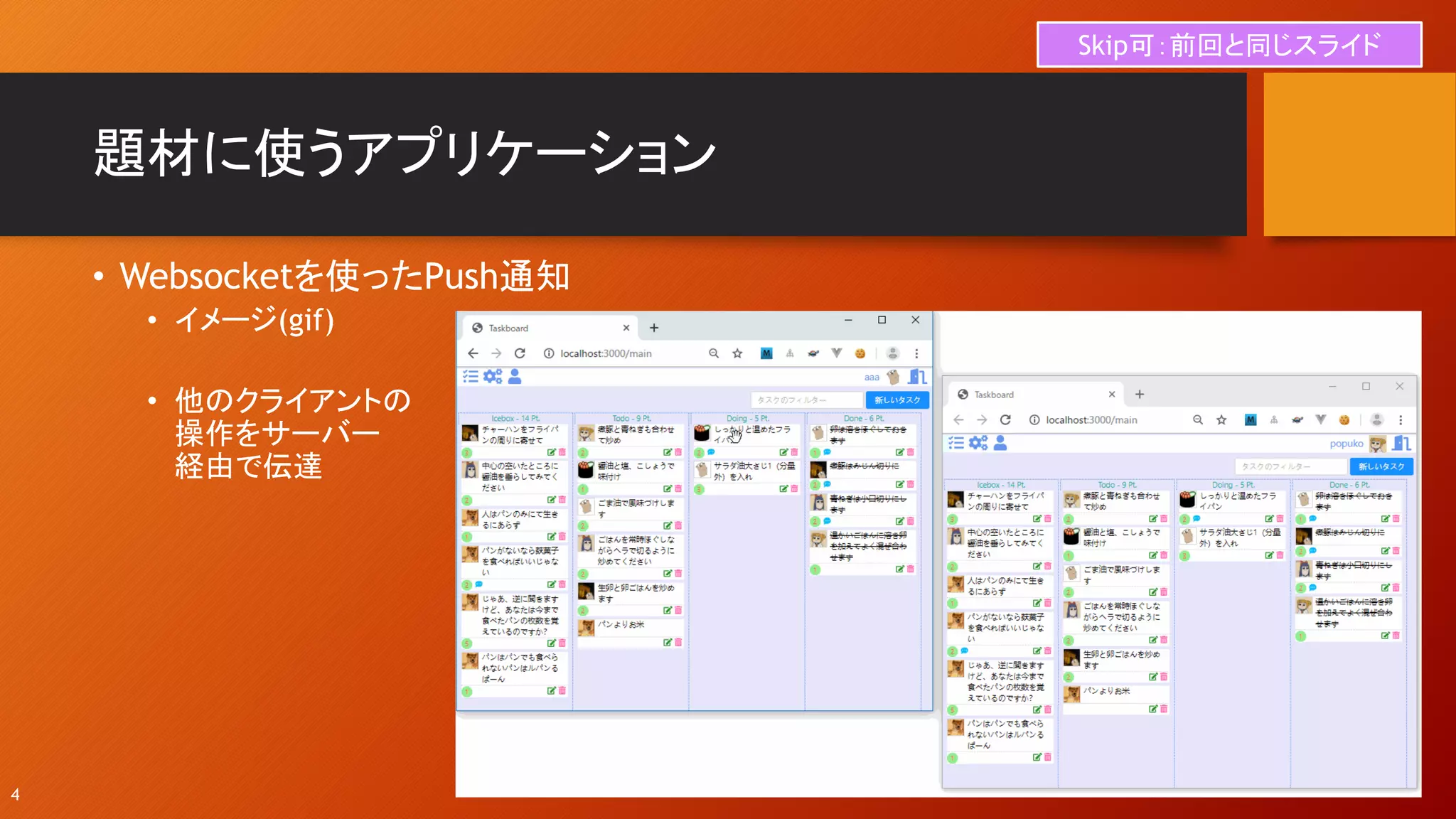Edit チャーハンをフライパン card in aaa window
The image size is (1456, 819).
pos(551,452)
